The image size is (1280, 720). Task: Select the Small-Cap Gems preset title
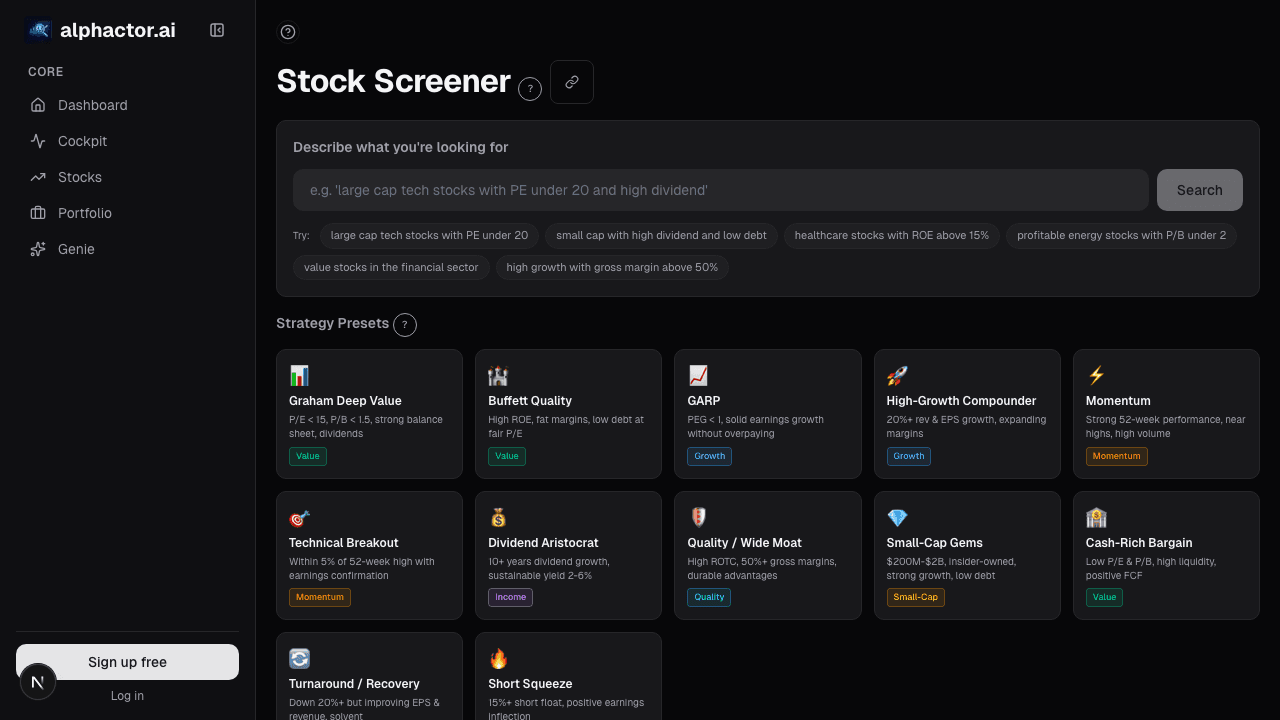[x=935, y=543]
